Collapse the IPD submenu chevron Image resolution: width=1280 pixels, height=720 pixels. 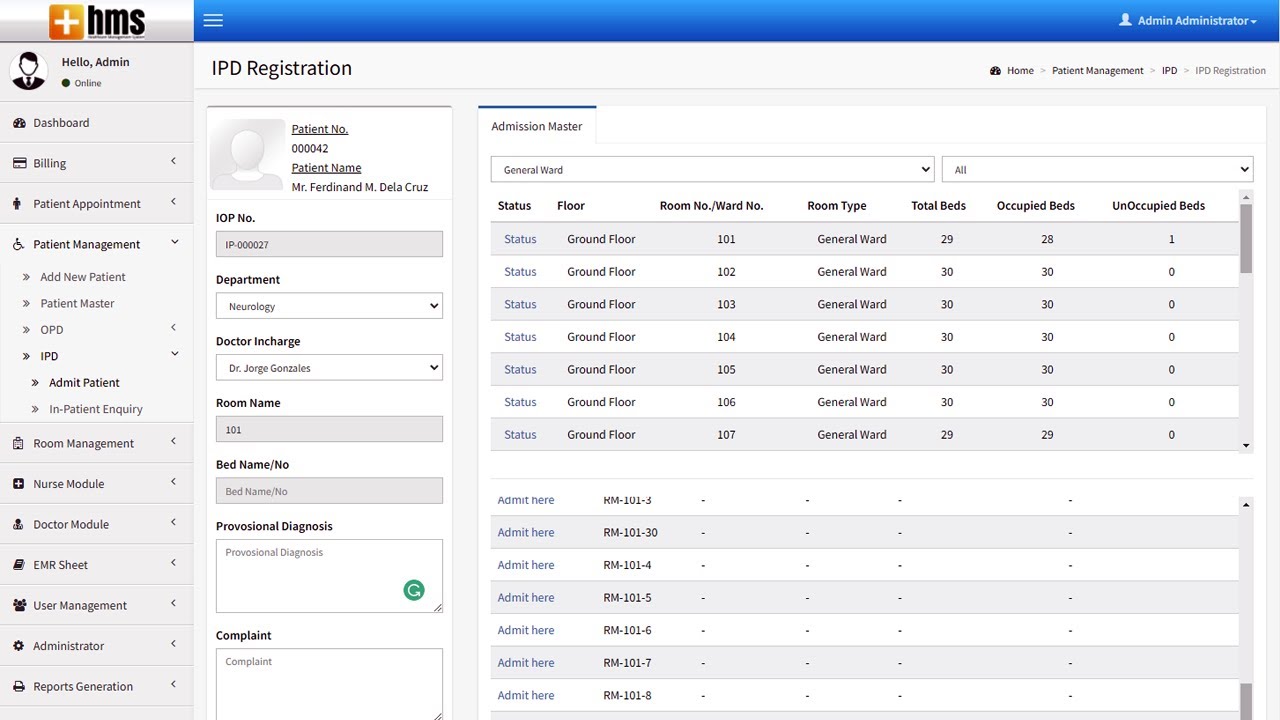point(174,354)
